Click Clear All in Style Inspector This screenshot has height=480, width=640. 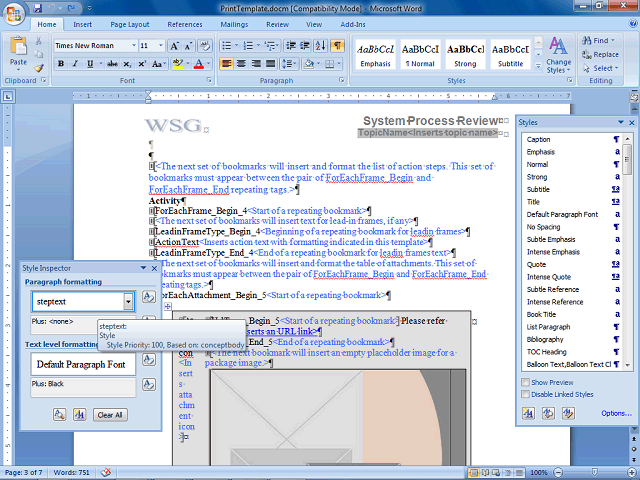coord(110,415)
